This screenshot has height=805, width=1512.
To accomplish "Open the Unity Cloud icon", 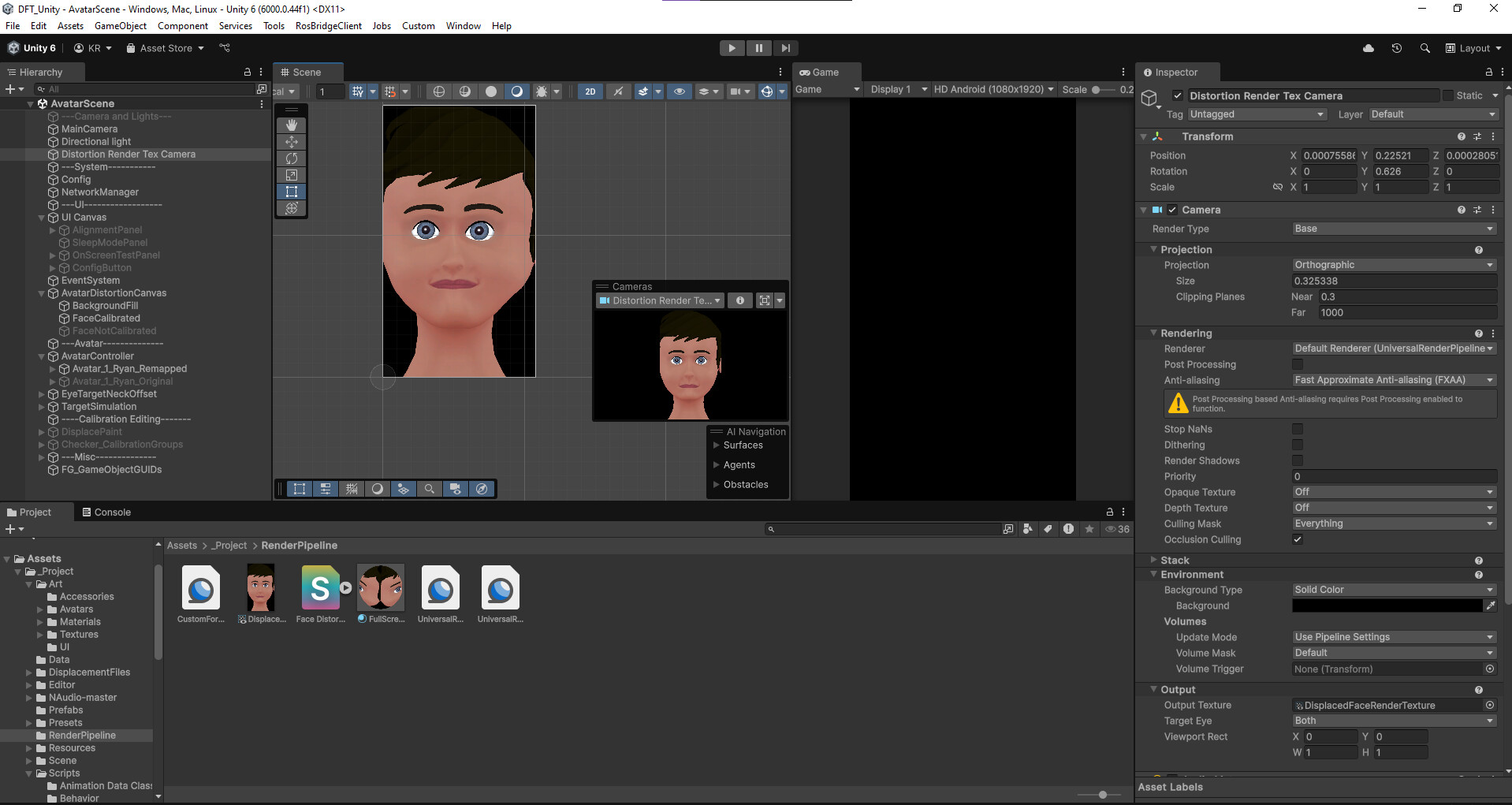I will 1368,48.
